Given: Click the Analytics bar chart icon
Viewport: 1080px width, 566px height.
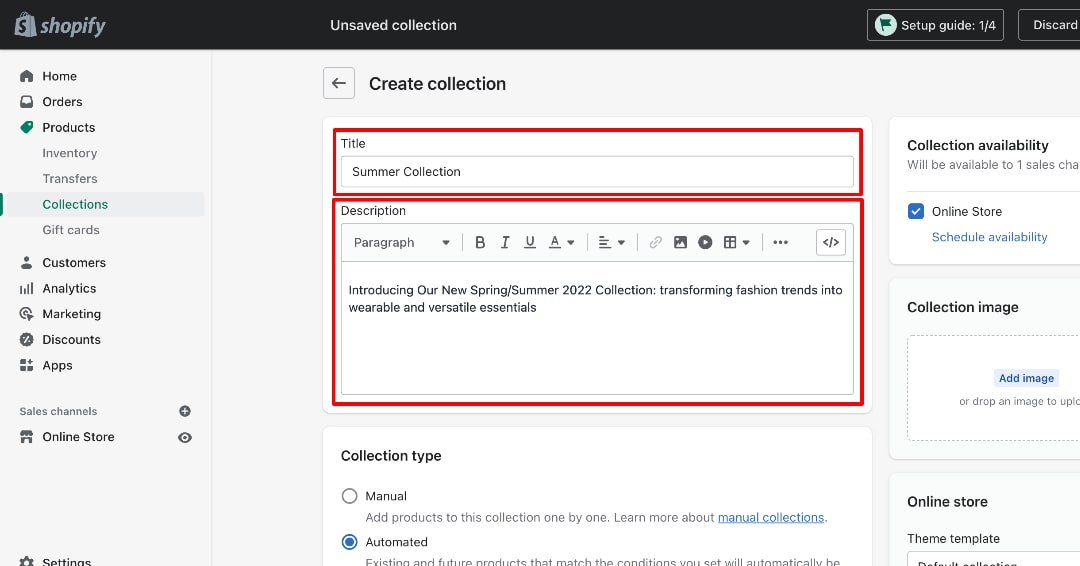Looking at the screenshot, I should [x=26, y=289].
